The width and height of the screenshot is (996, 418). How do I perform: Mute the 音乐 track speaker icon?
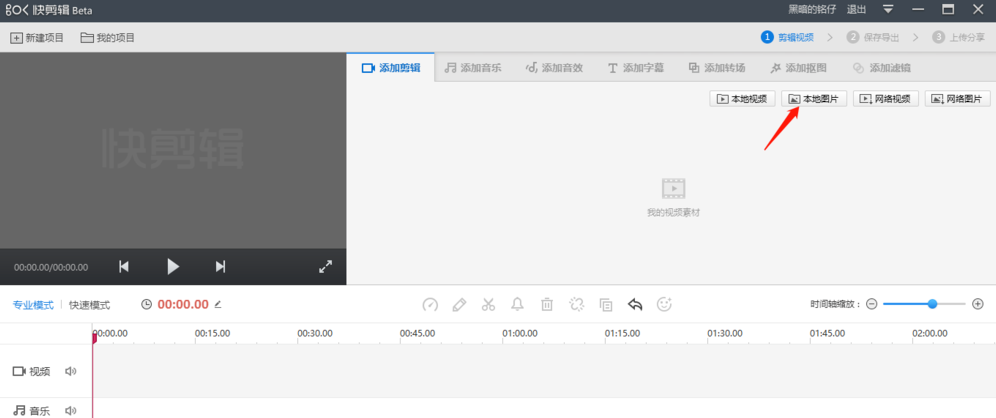[x=71, y=411]
